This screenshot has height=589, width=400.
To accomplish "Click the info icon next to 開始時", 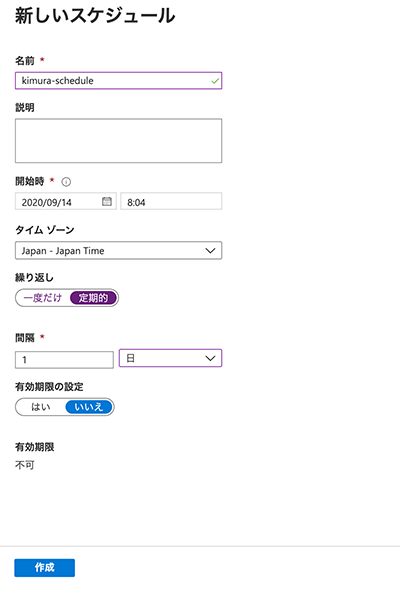I will pyautogui.click(x=66, y=182).
